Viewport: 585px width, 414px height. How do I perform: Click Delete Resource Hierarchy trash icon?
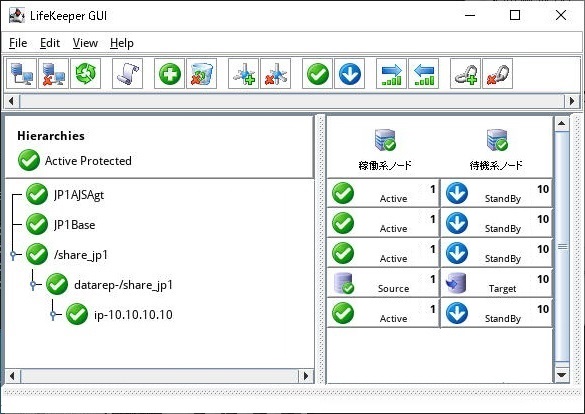point(201,73)
